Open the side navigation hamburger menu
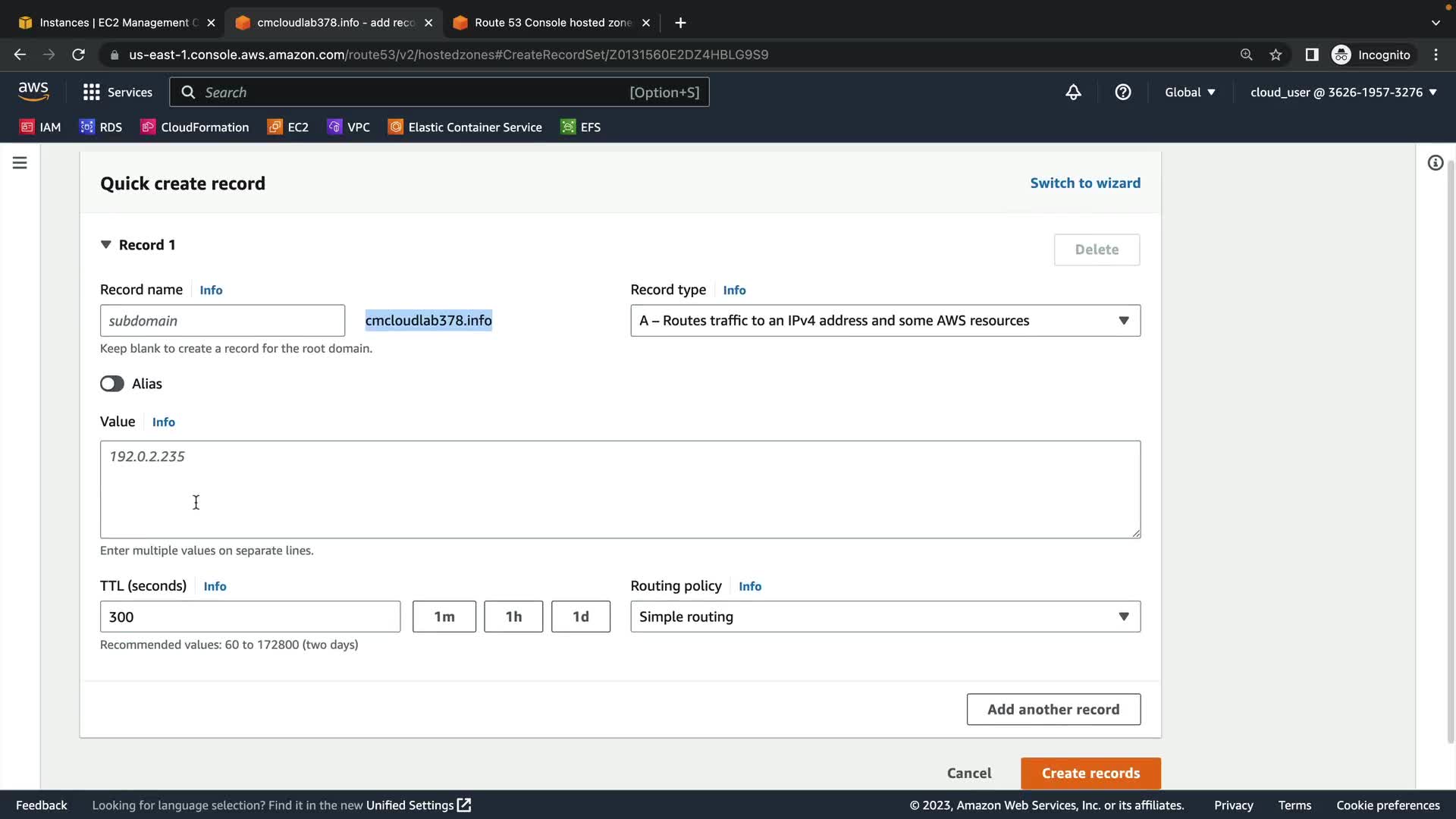The width and height of the screenshot is (1456, 819). pos(20,163)
